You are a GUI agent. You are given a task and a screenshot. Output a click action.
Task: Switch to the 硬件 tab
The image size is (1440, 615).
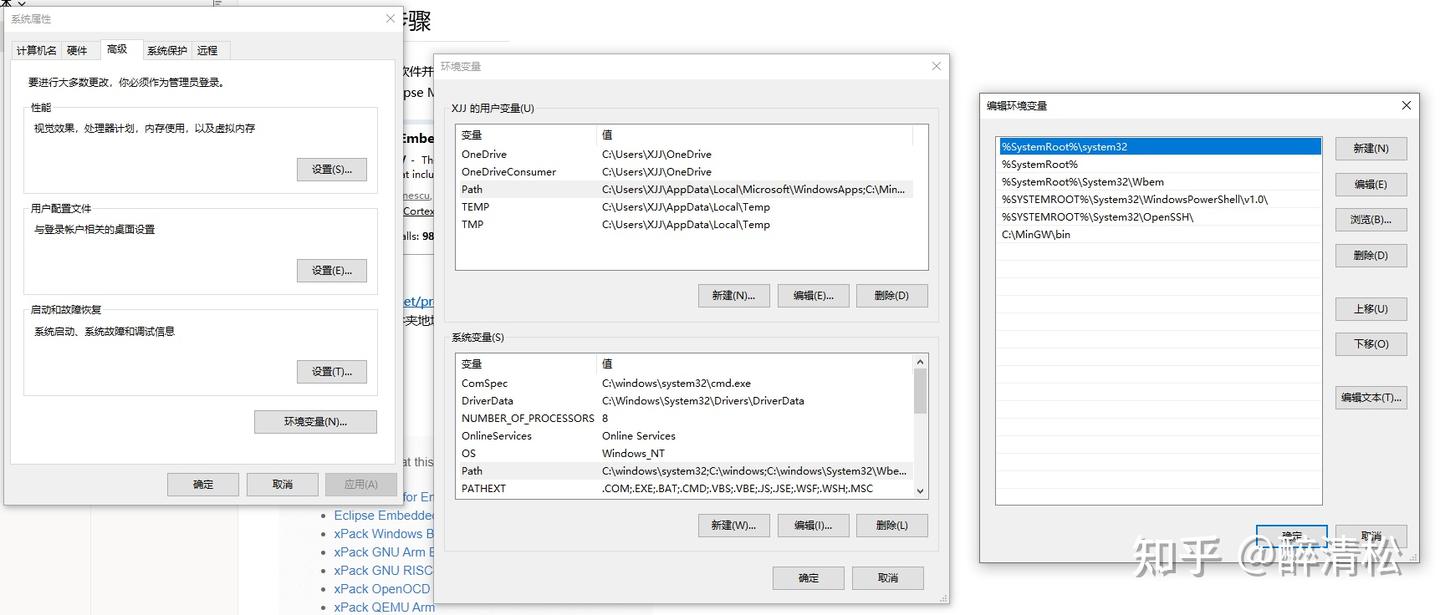tap(78, 50)
